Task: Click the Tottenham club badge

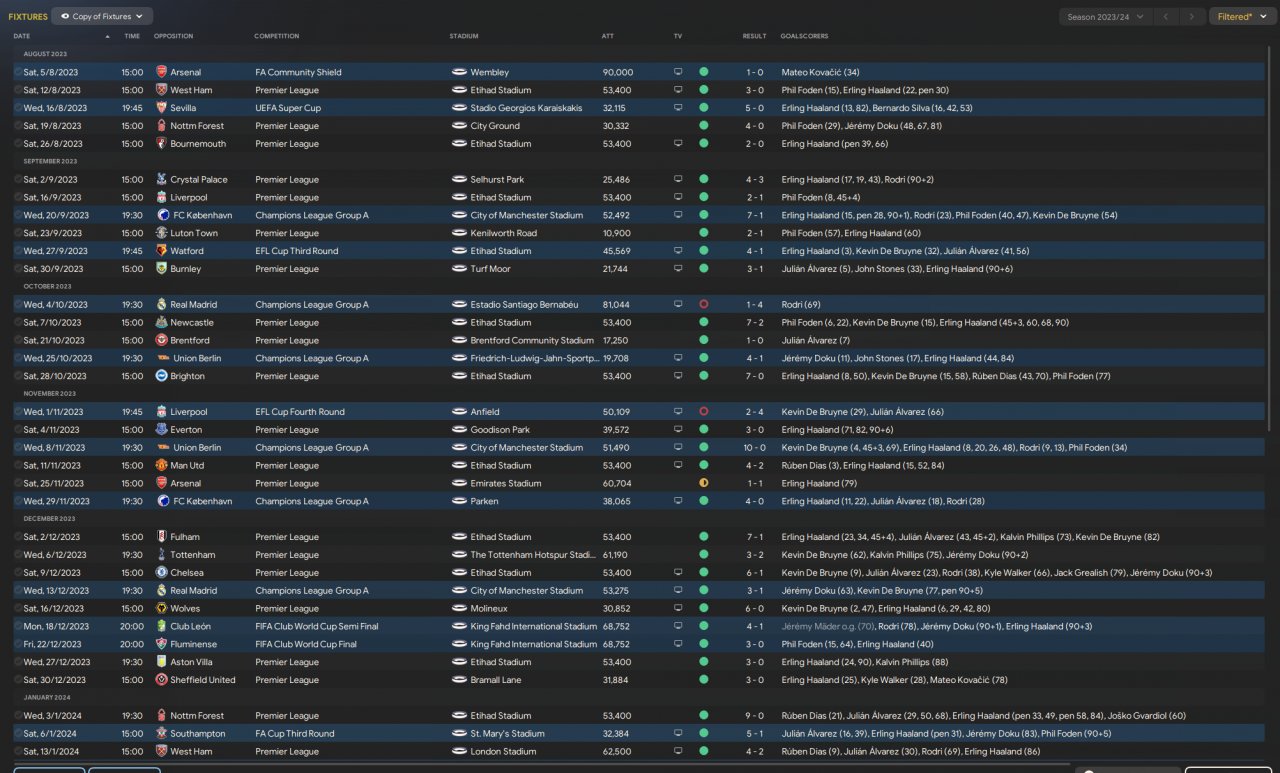Action: pyautogui.click(x=162, y=555)
